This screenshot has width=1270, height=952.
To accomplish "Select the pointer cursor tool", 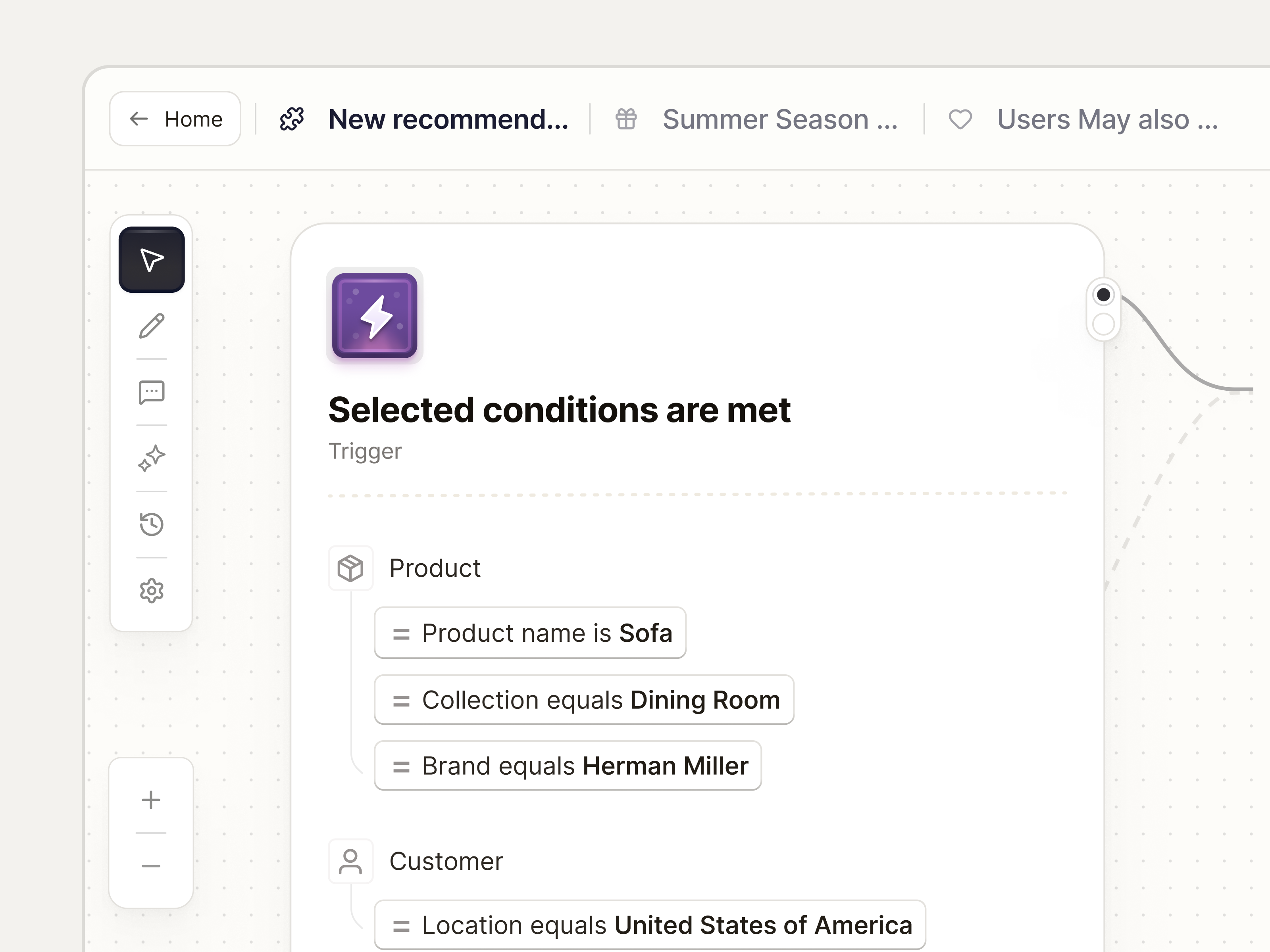I will [x=152, y=260].
